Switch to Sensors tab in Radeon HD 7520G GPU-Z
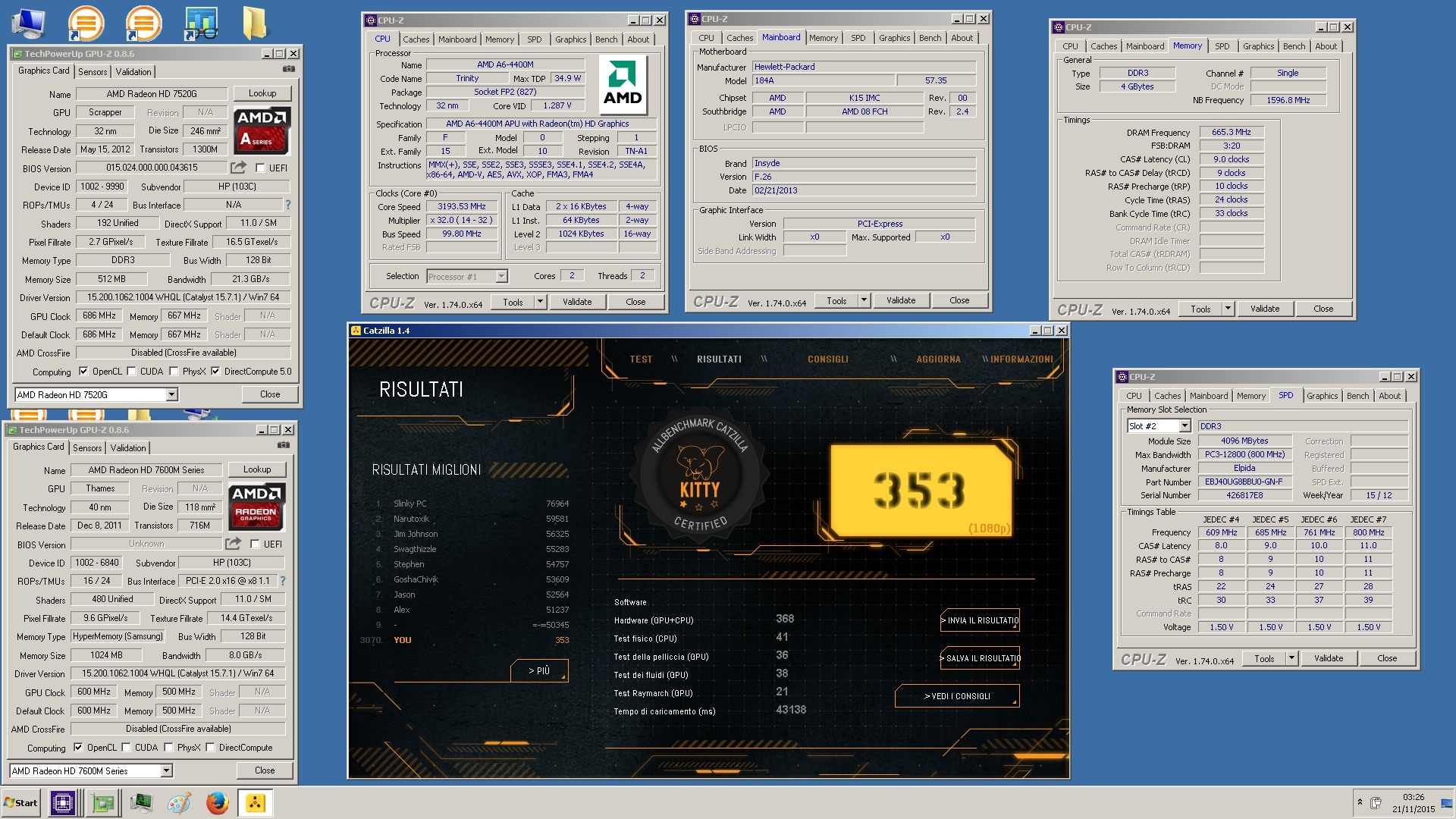The height and width of the screenshot is (819, 1456). coord(93,72)
